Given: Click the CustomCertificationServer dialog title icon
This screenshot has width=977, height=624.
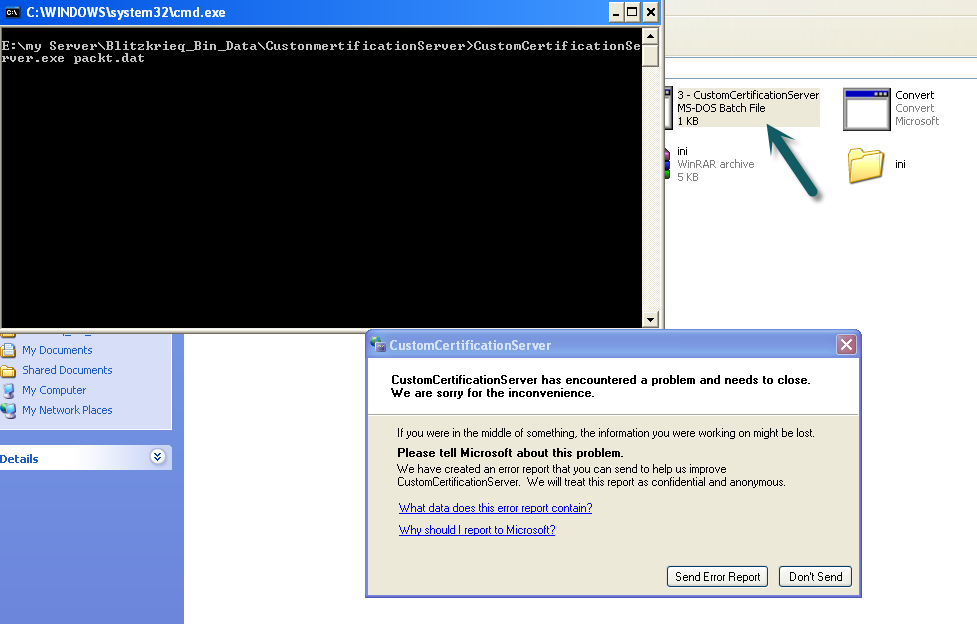Looking at the screenshot, I should (378, 344).
